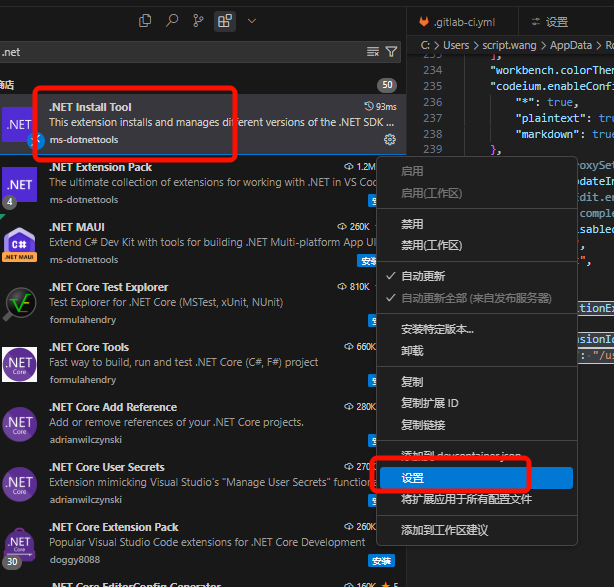Choose 复制扩展 ID menu entry
This screenshot has width=614, height=587.
point(477,403)
